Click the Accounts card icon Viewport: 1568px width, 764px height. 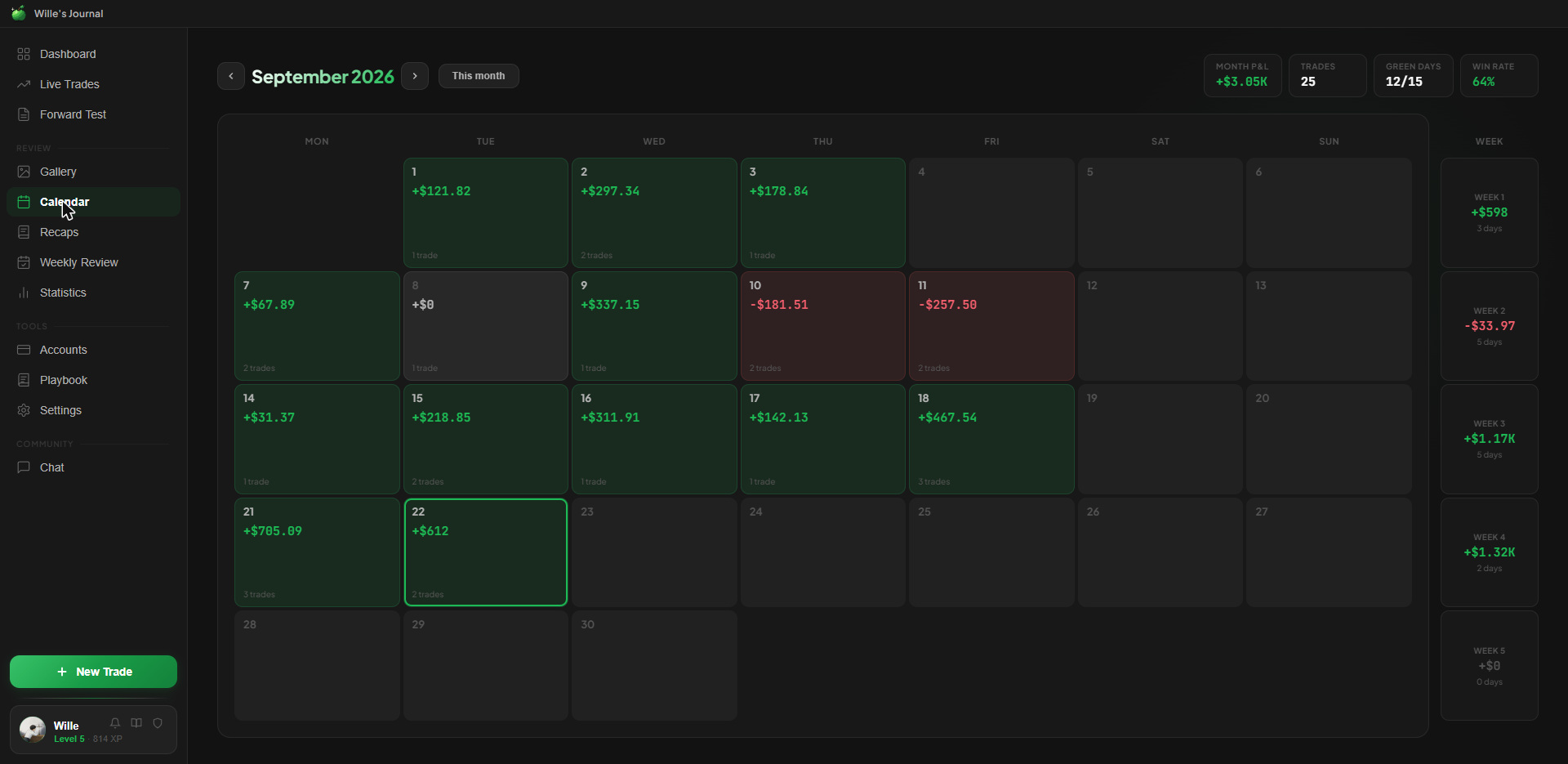click(x=24, y=350)
